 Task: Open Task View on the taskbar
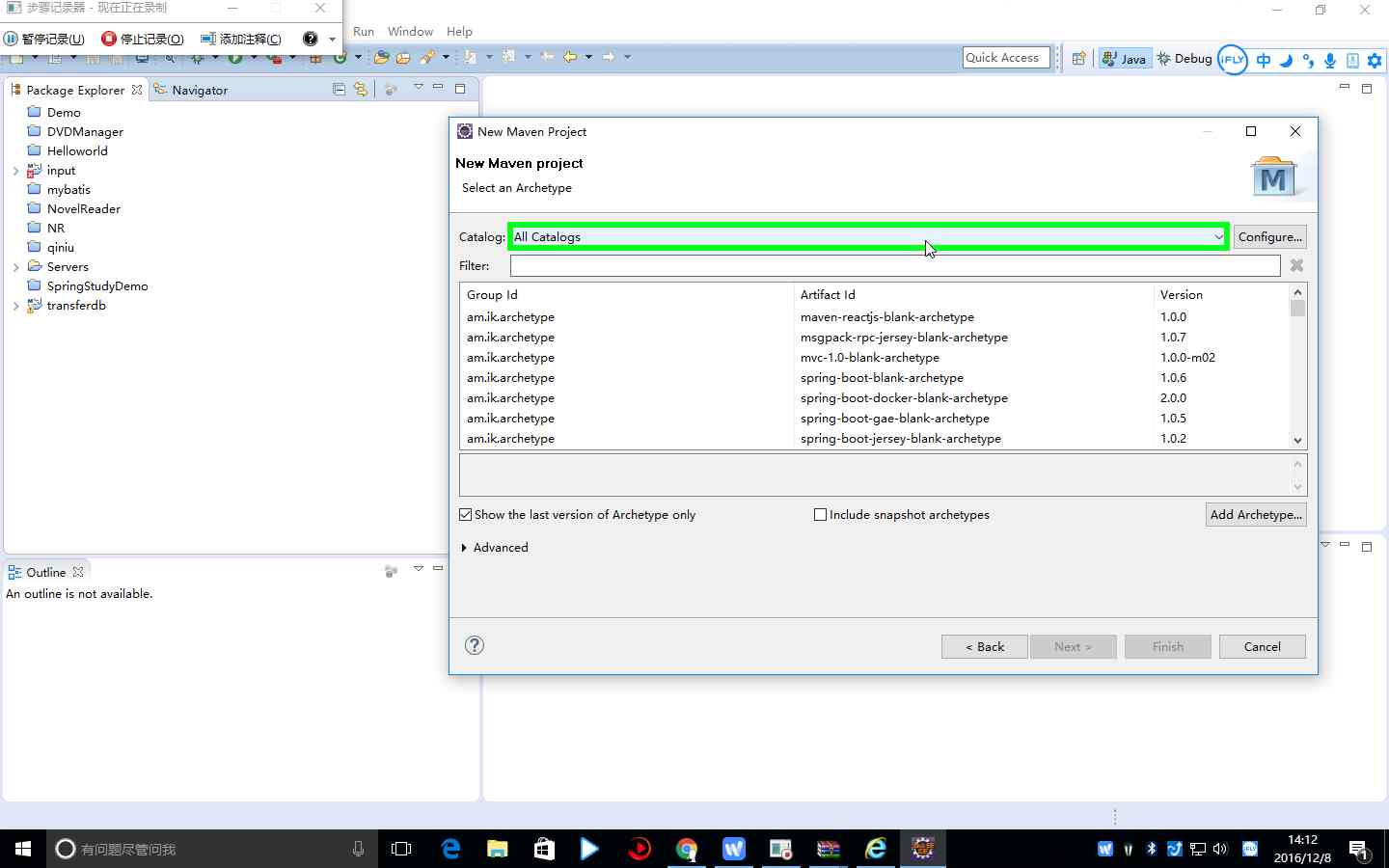(401, 849)
